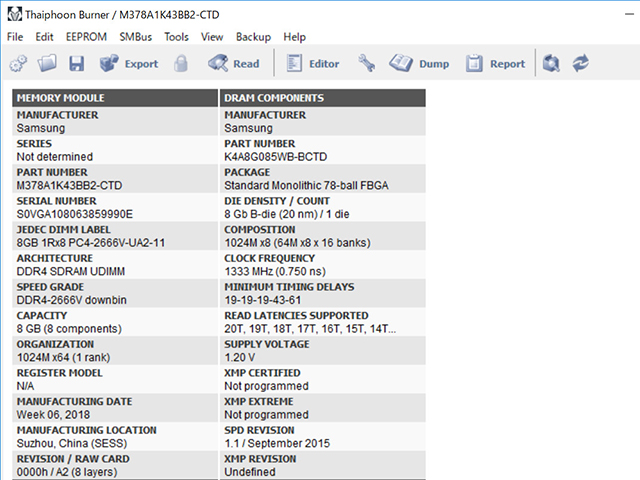Click the DDR4 SDRAM UDIMM architecture value
Image resolution: width=640 pixels, height=480 pixels.
pyautogui.click(x=71, y=271)
